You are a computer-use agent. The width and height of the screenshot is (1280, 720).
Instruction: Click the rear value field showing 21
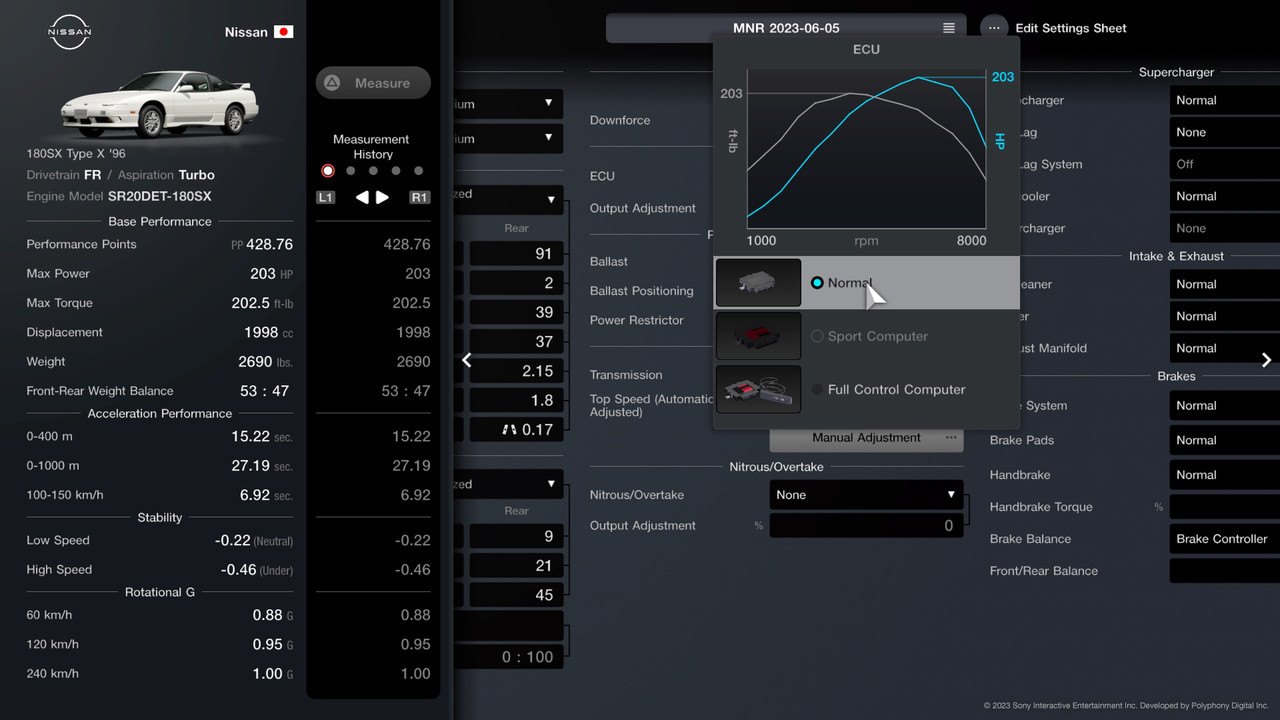516,566
